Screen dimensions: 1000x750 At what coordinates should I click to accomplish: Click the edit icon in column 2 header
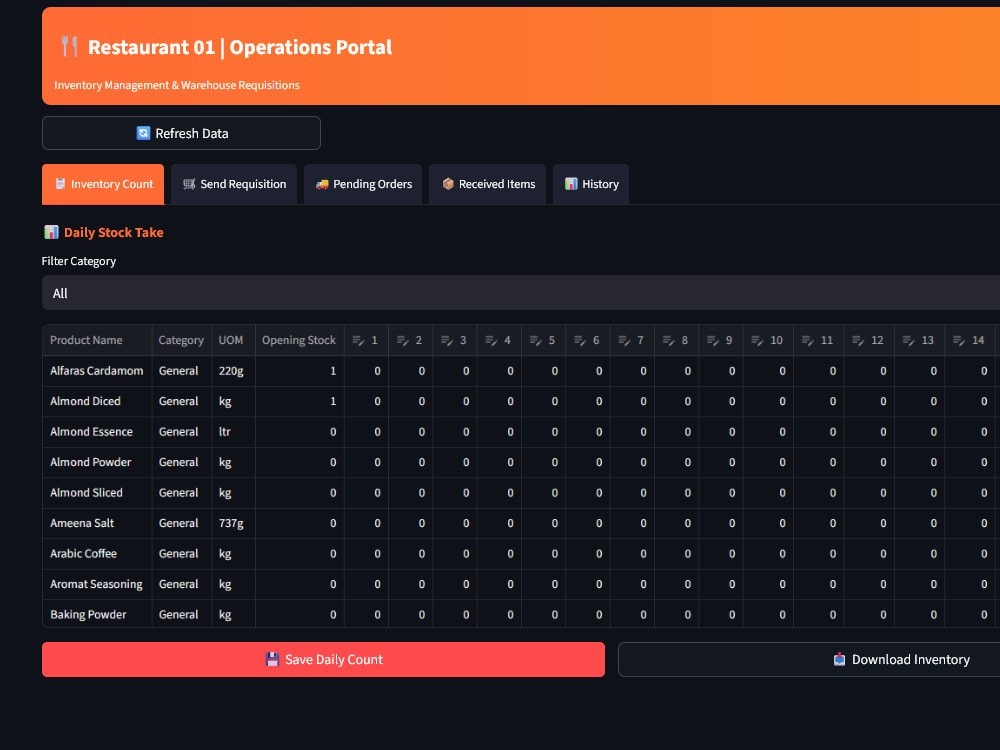[x=402, y=341]
